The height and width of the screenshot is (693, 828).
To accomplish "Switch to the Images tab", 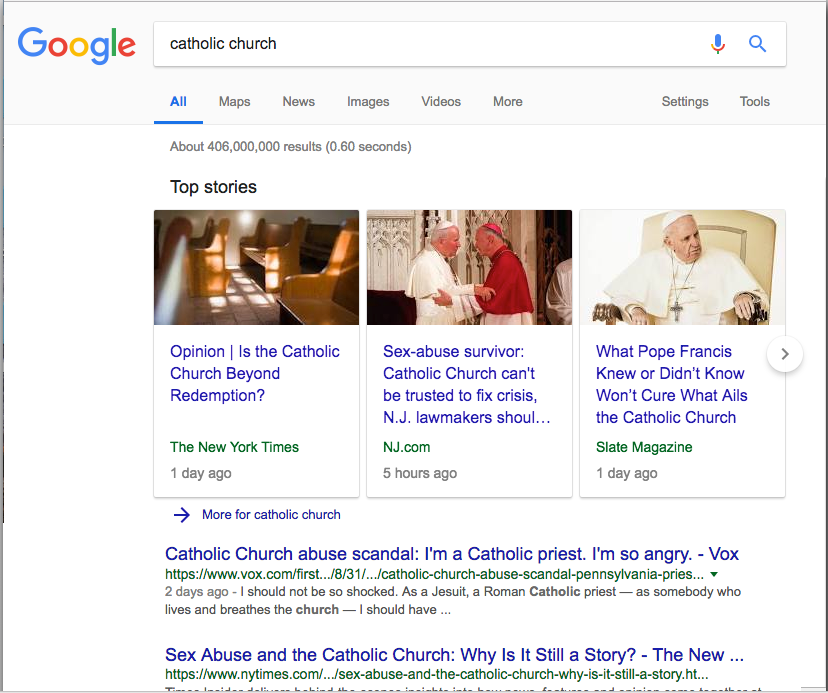I will point(368,101).
